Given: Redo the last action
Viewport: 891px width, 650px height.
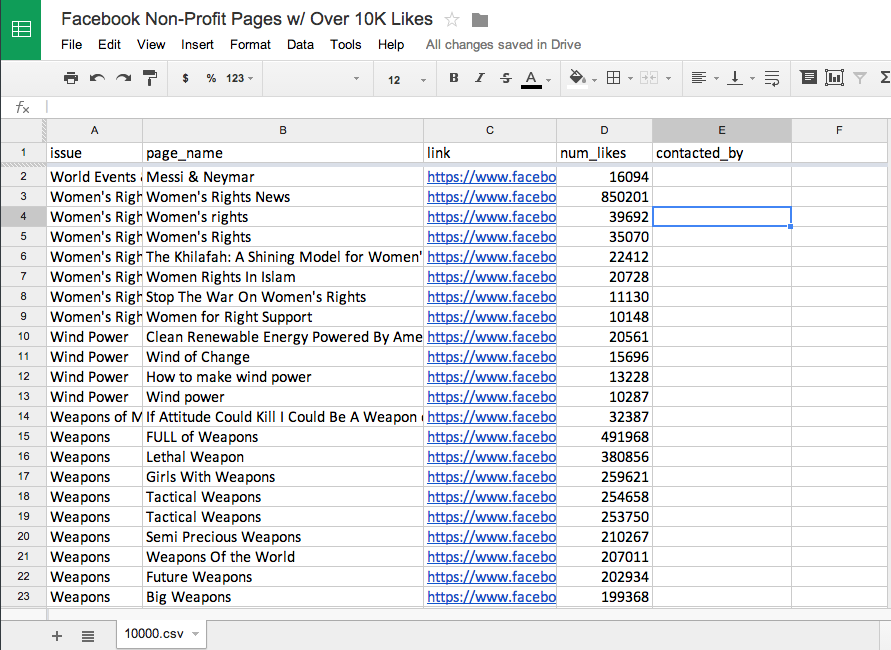Looking at the screenshot, I should (x=123, y=78).
